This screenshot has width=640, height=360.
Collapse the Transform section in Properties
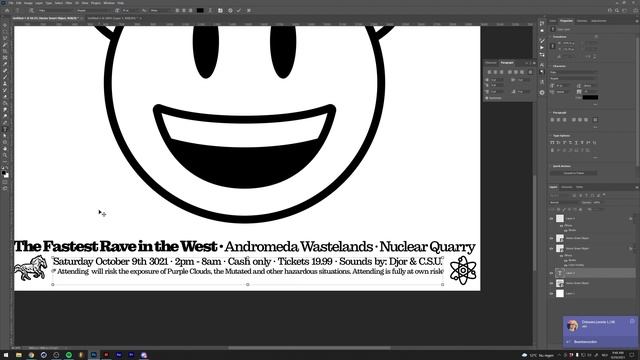coord(551,37)
